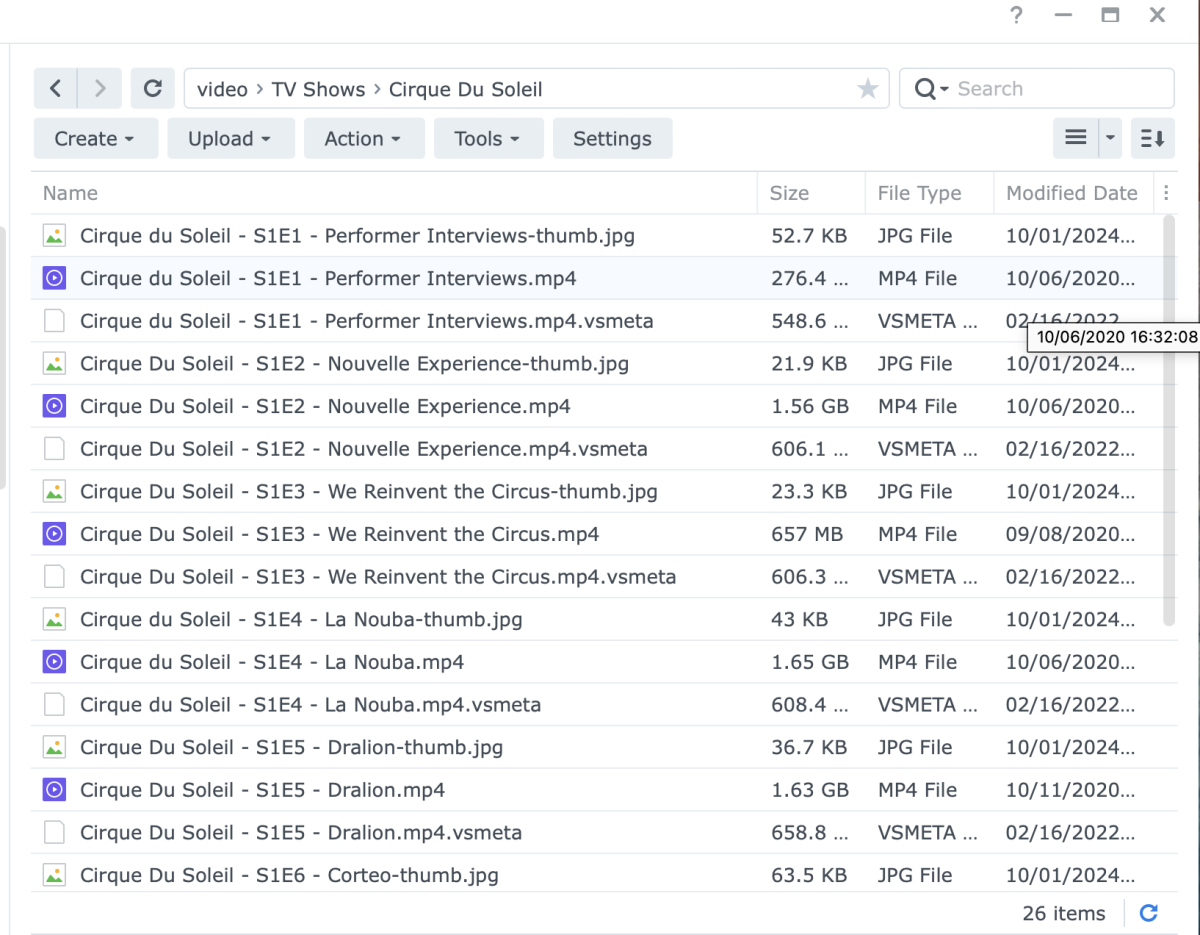Click the video icon beside Nouvelle Experience.mp4
Screen dimensions: 1200x935
[54, 406]
